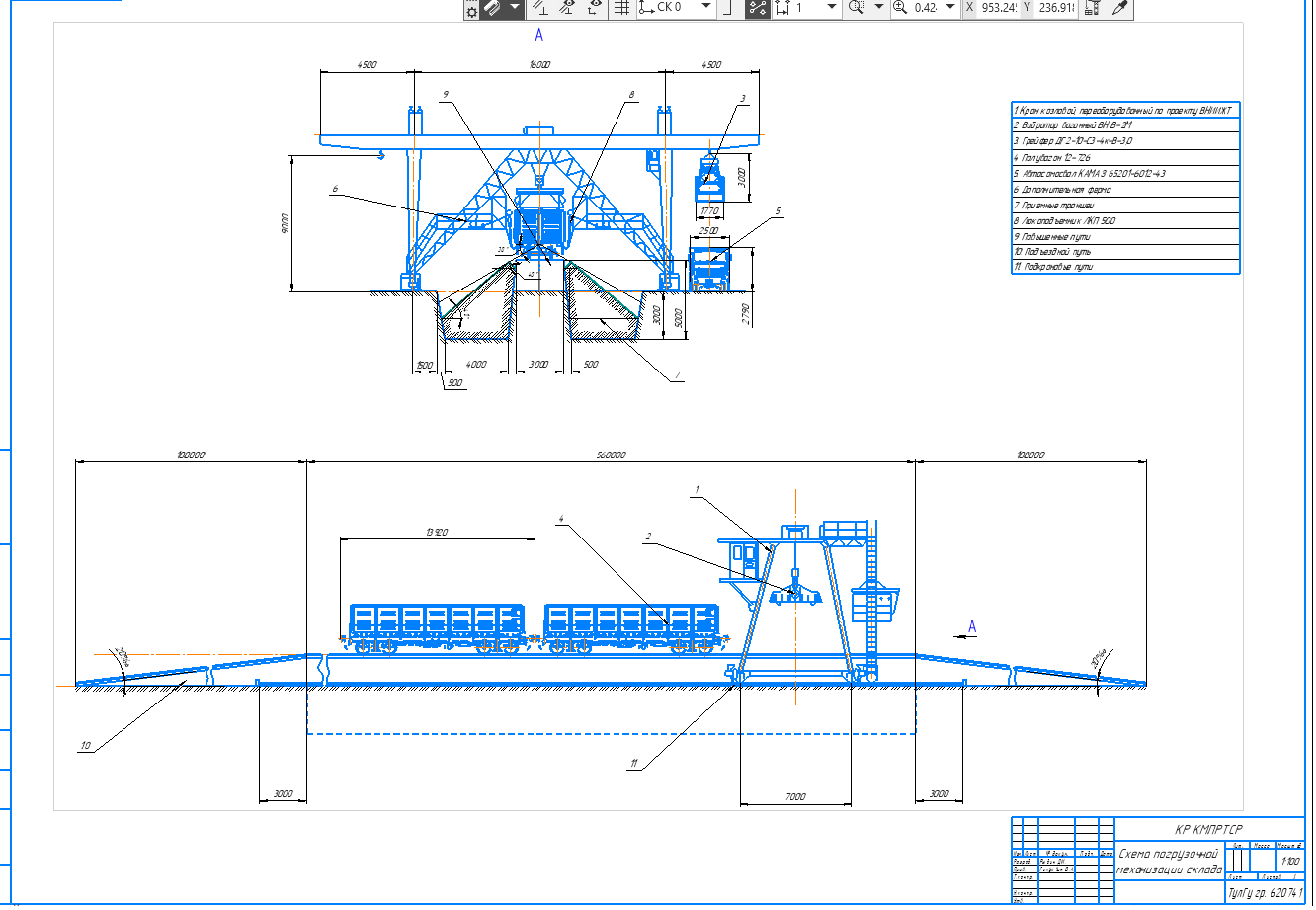Screen dimensions: 1316x910
Task: Click the icon left of the eyedropper
Action: click(x=1092, y=8)
